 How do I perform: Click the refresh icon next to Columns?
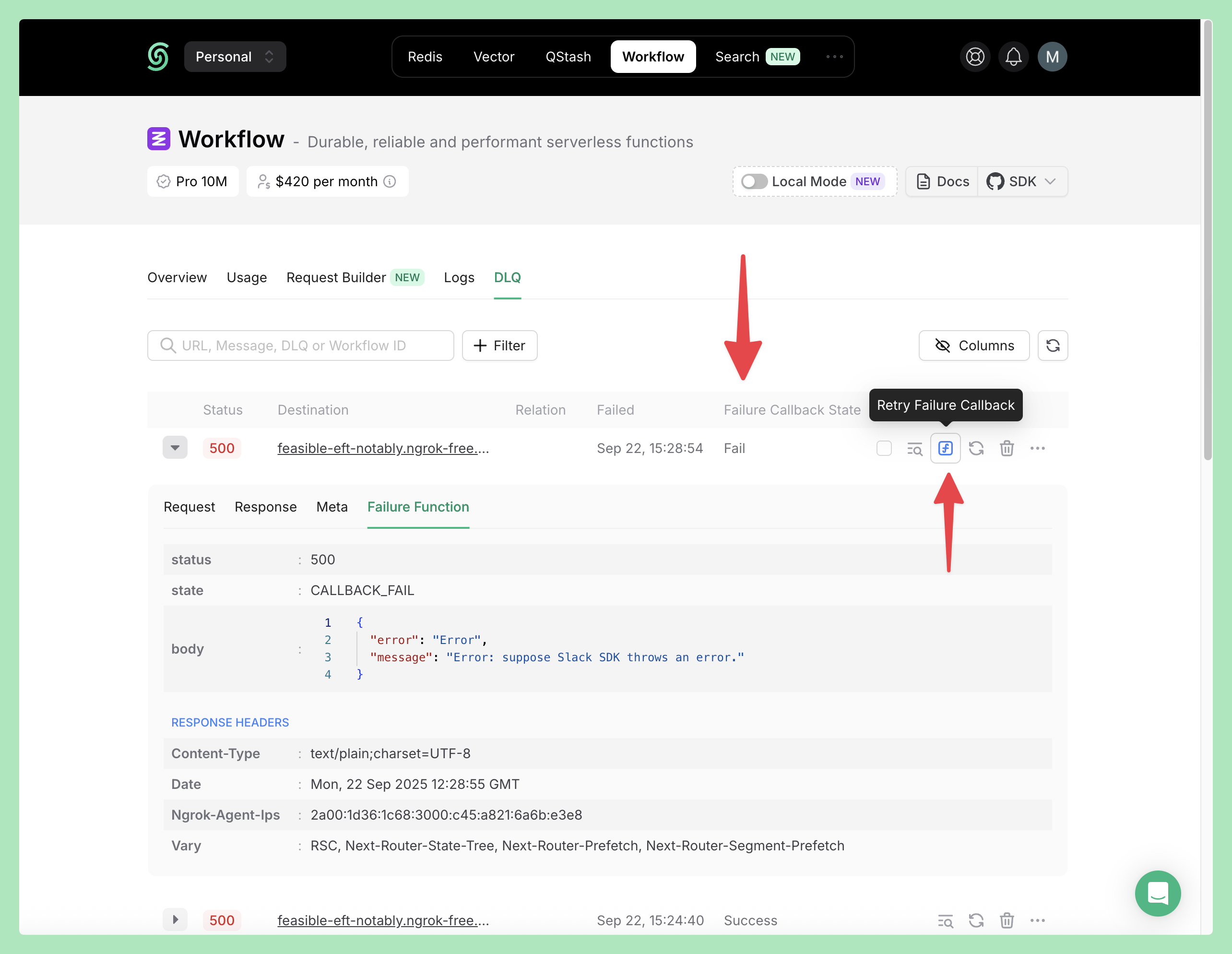pos(1052,345)
